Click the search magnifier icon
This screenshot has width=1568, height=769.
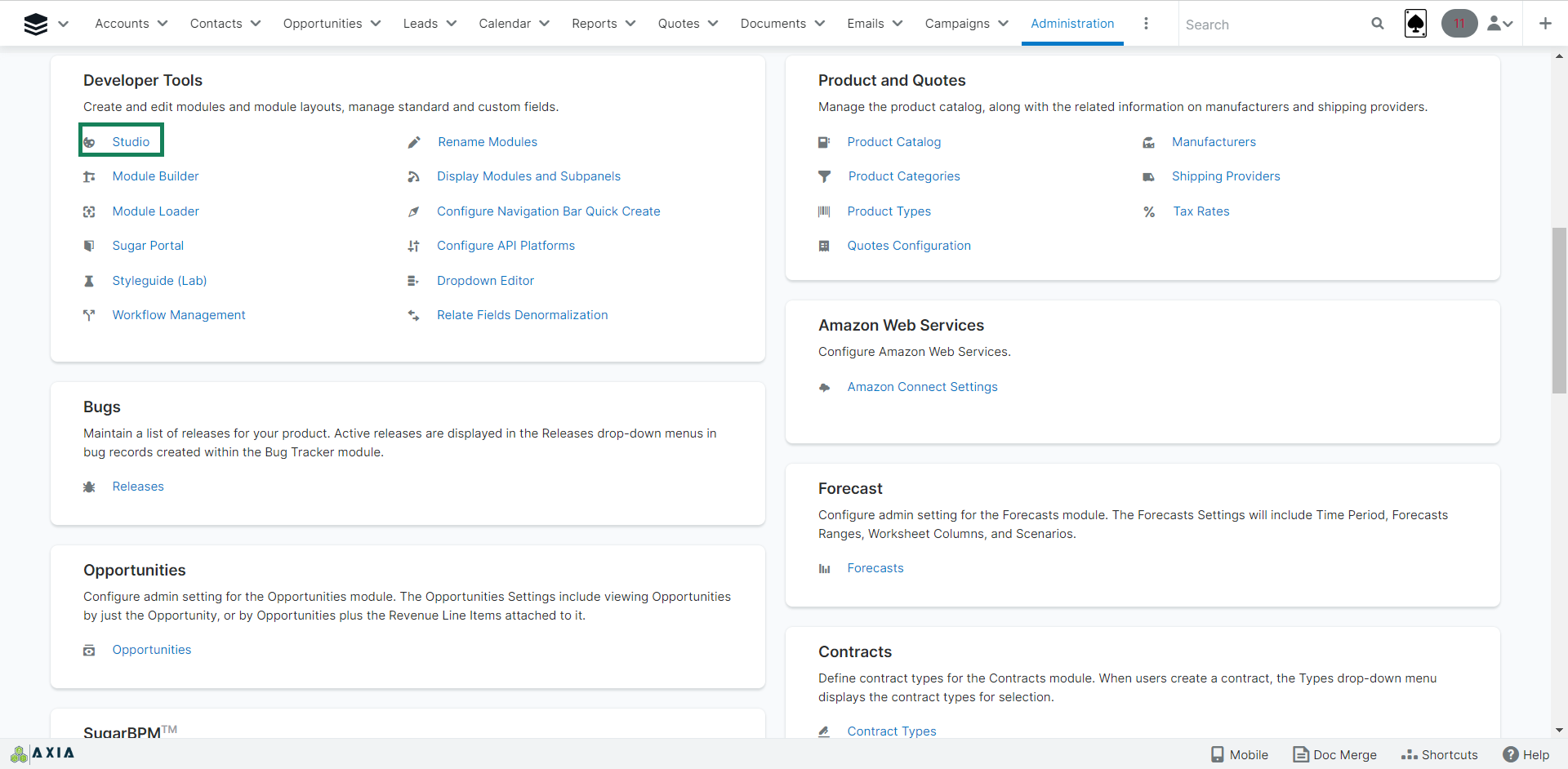pos(1378,24)
